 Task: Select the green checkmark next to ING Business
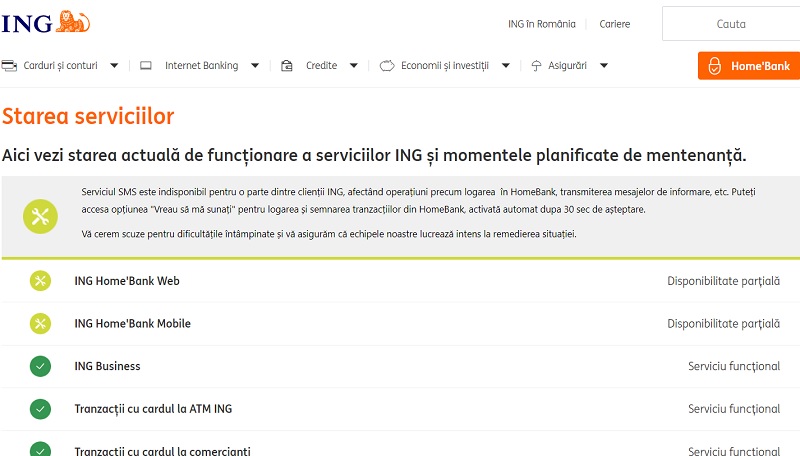click(x=40, y=366)
